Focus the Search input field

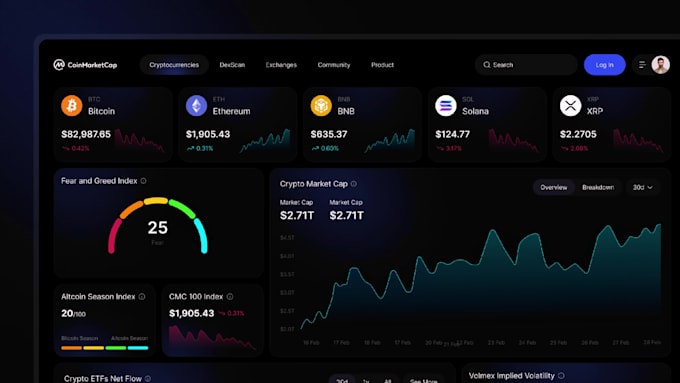(x=526, y=65)
